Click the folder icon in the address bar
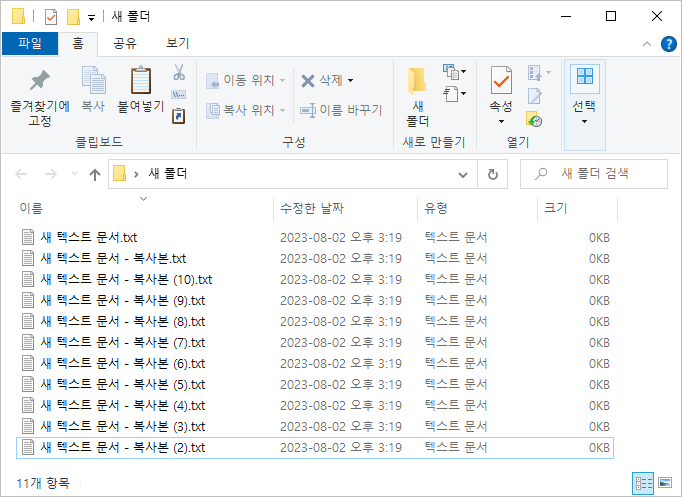Viewport: 682px width, 497px height. [120, 173]
